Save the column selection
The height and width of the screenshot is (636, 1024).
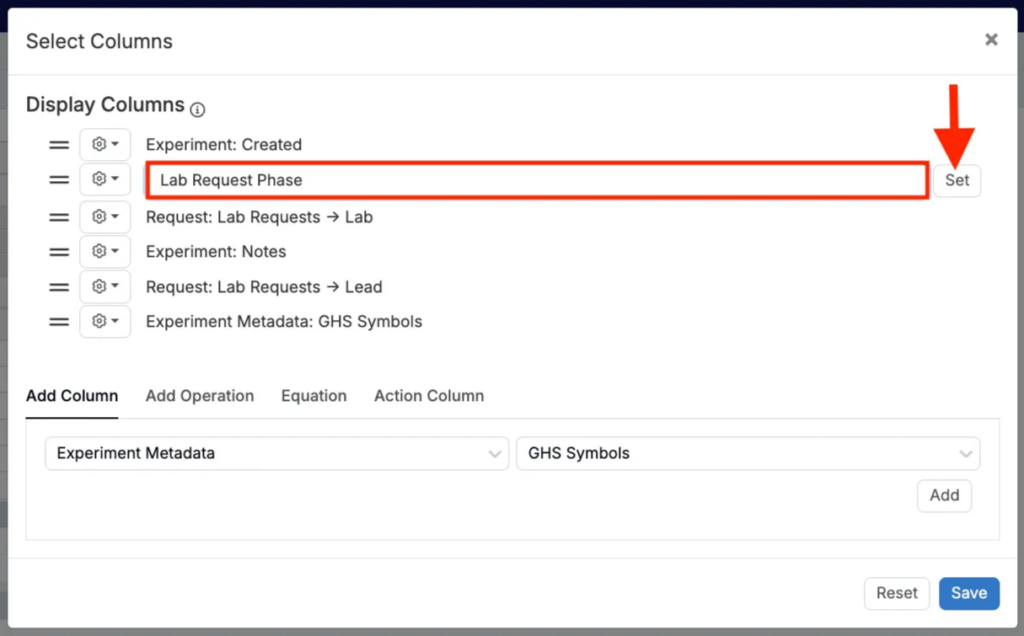(x=968, y=593)
